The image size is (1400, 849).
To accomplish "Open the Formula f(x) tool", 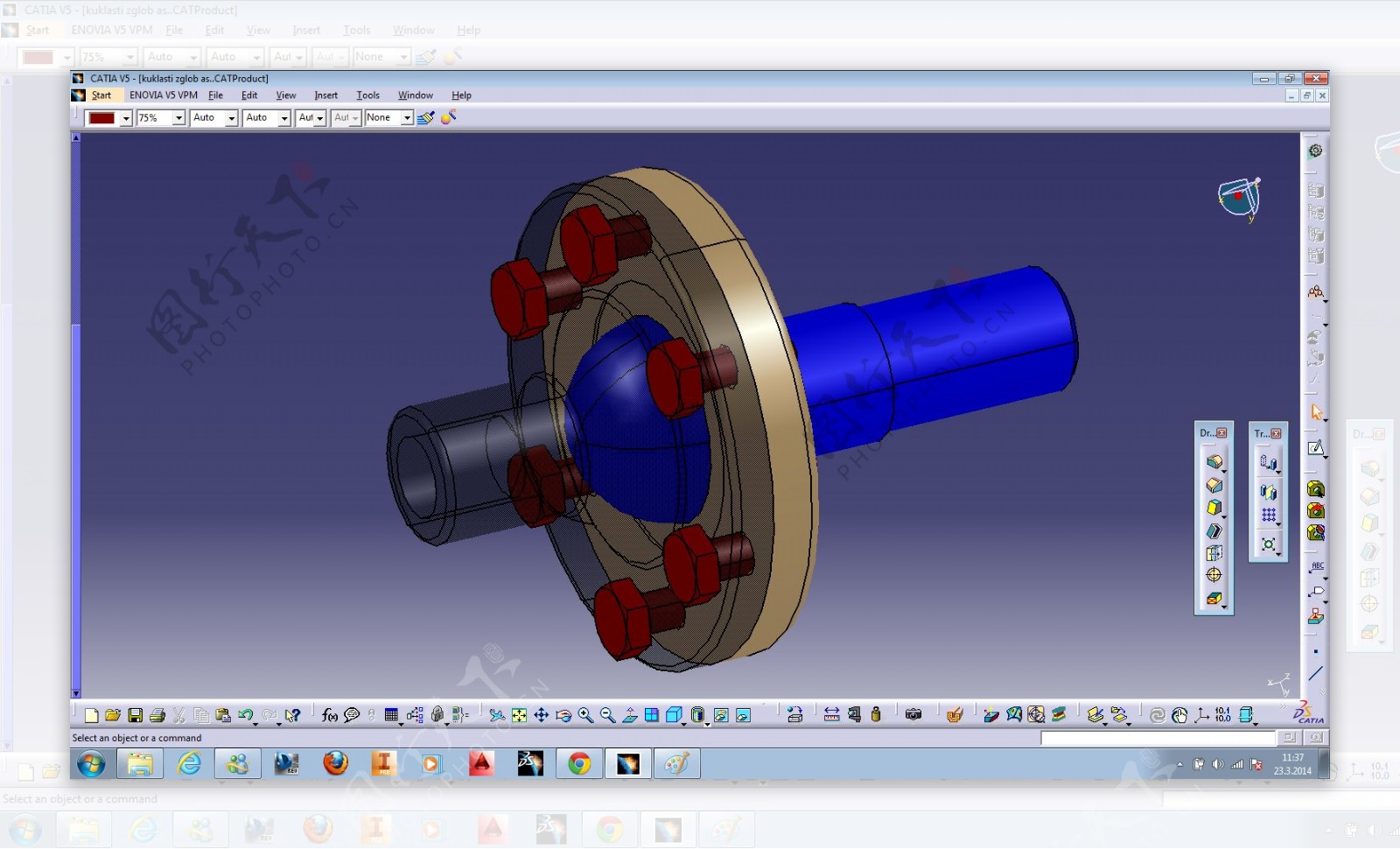I will click(x=330, y=715).
